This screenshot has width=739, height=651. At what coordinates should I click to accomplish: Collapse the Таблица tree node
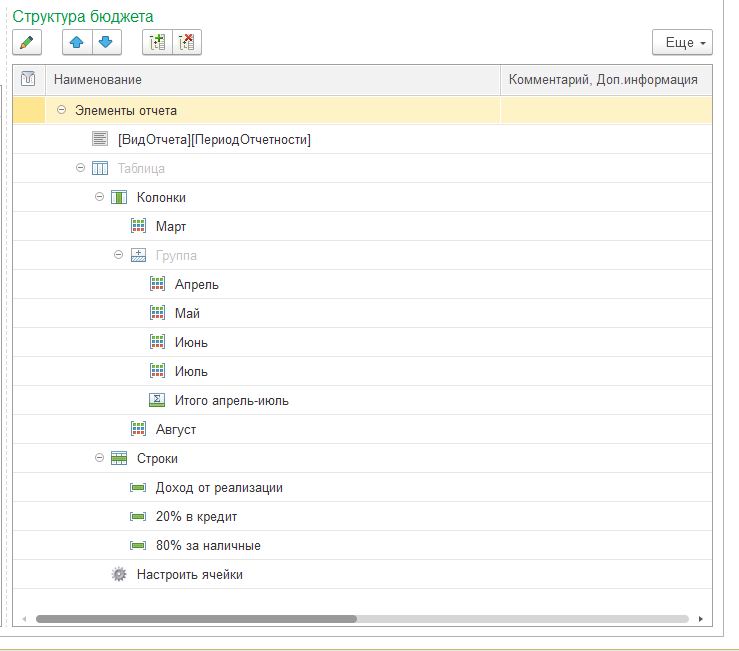tap(81, 169)
